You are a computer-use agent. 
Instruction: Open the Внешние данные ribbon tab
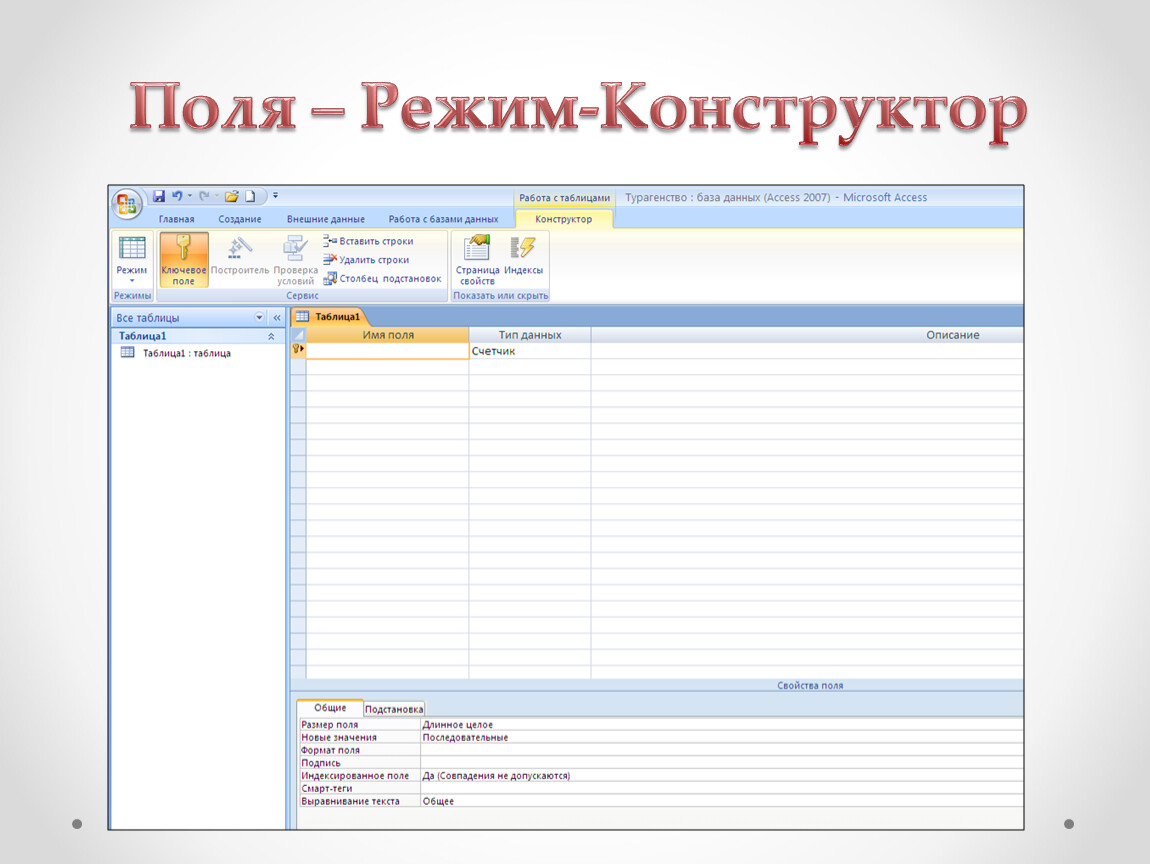tap(326, 219)
